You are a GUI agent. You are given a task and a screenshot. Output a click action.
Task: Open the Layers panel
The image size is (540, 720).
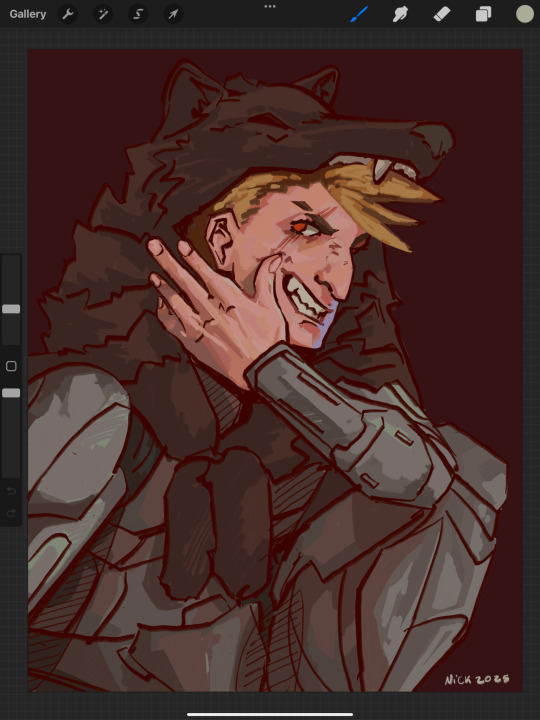pyautogui.click(x=483, y=14)
